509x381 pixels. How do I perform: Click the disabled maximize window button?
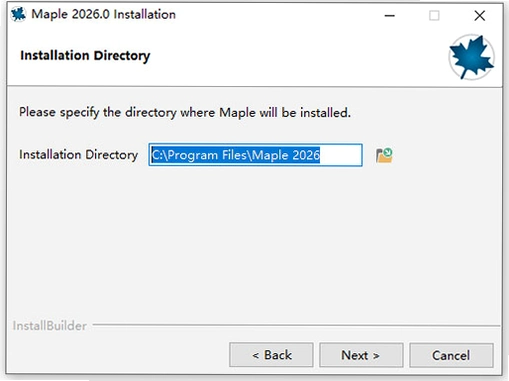(x=434, y=15)
